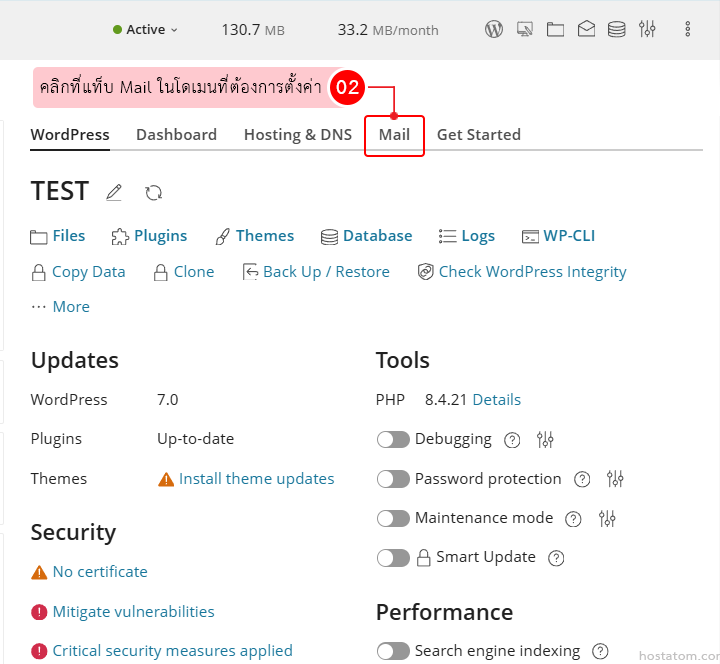720x664 pixels.
Task: Open Maintenance mode settings icon
Action: (x=607, y=518)
